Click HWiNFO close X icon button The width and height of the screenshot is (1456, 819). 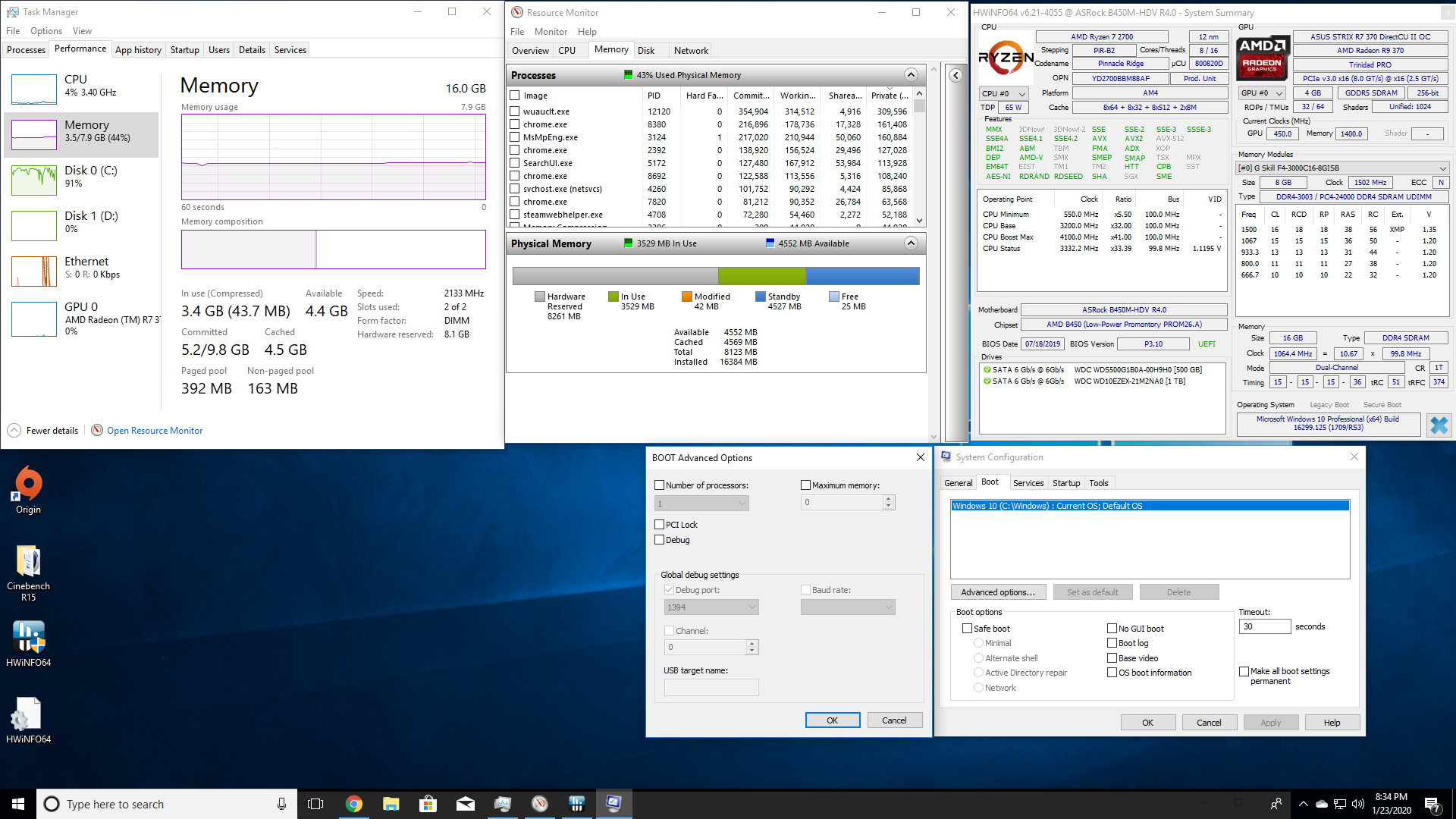1439,425
